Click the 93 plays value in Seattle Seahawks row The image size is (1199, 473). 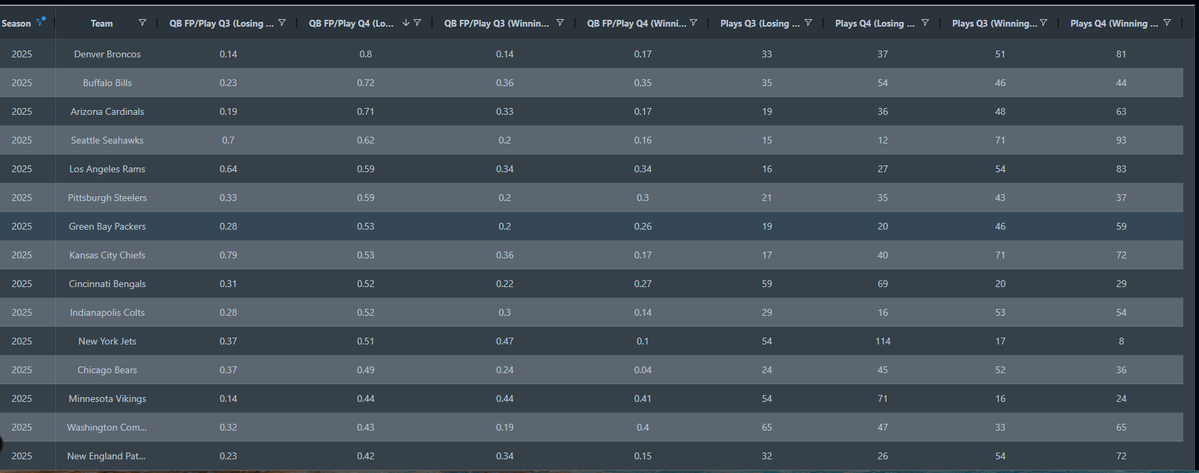pos(1121,141)
